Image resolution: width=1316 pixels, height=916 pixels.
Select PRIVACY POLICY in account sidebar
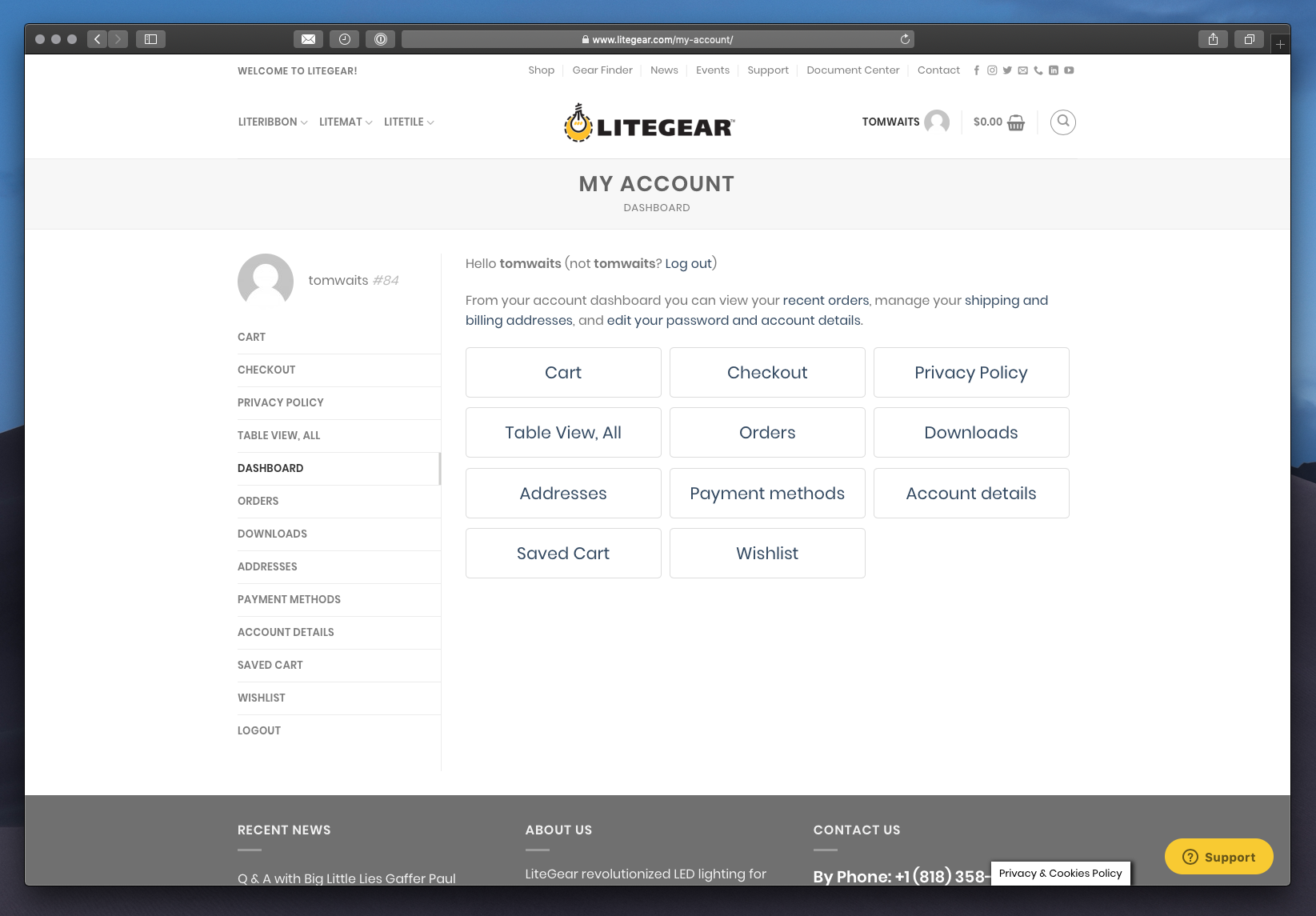coord(339,402)
